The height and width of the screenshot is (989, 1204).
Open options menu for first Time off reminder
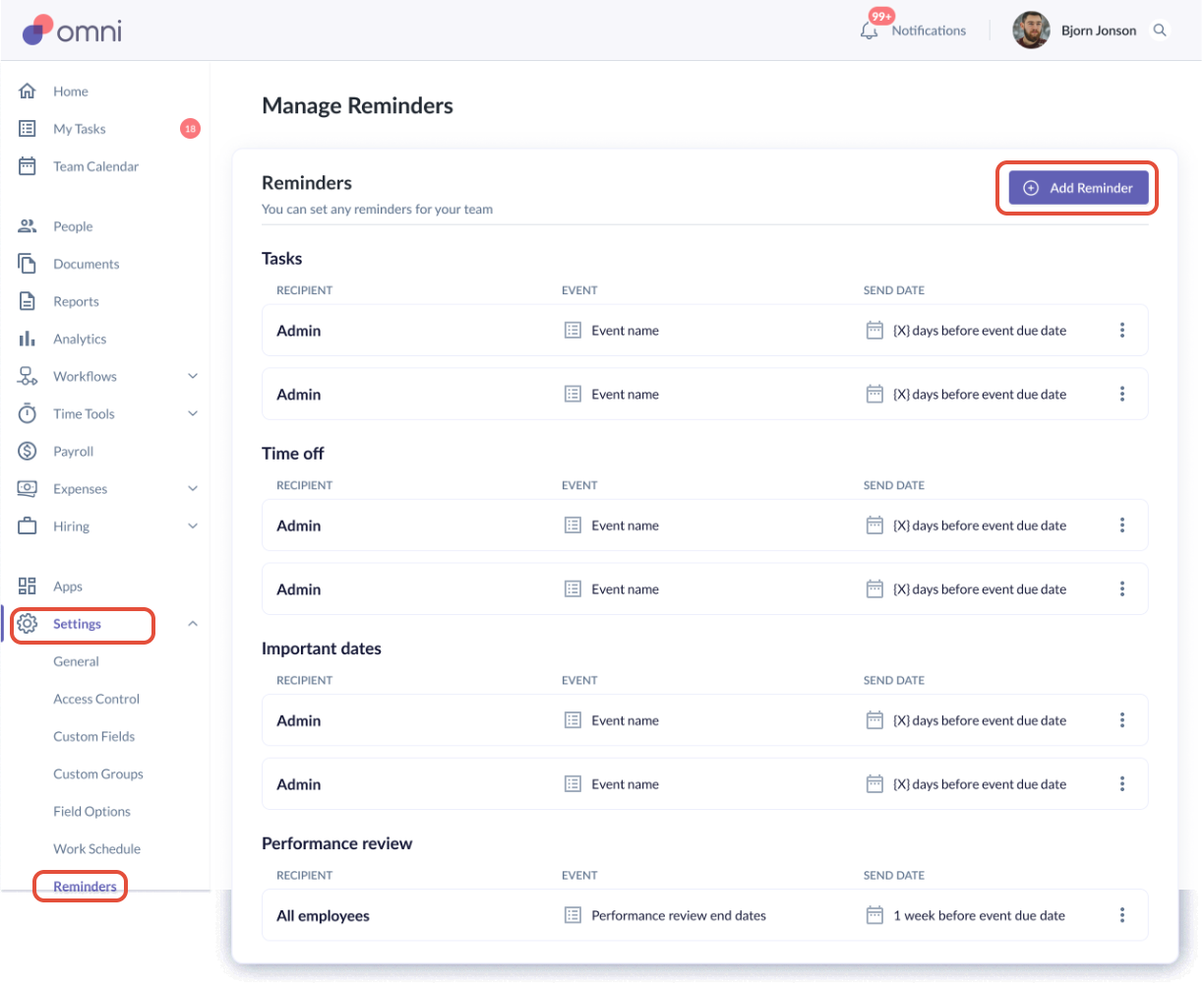[x=1122, y=525]
